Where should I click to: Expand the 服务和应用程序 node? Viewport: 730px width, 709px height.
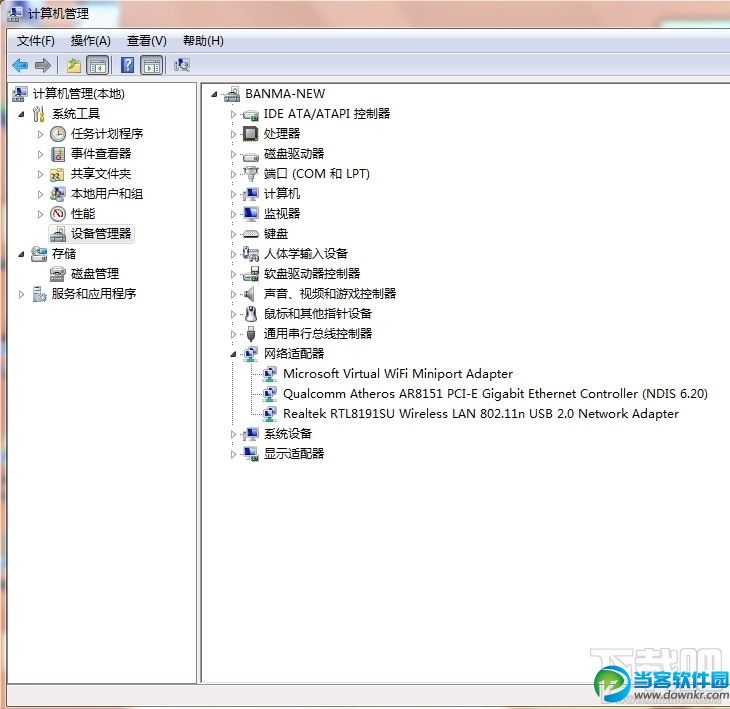(21, 294)
